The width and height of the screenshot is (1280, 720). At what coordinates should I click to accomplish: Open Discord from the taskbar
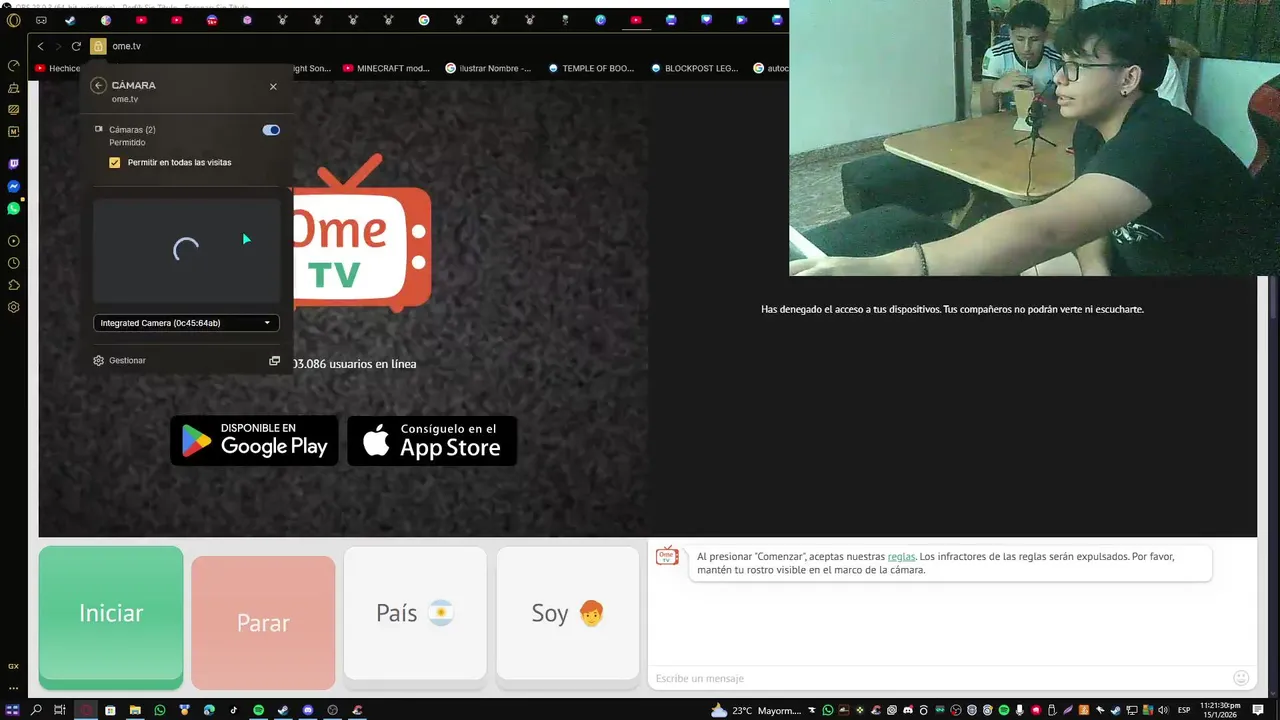coord(308,710)
